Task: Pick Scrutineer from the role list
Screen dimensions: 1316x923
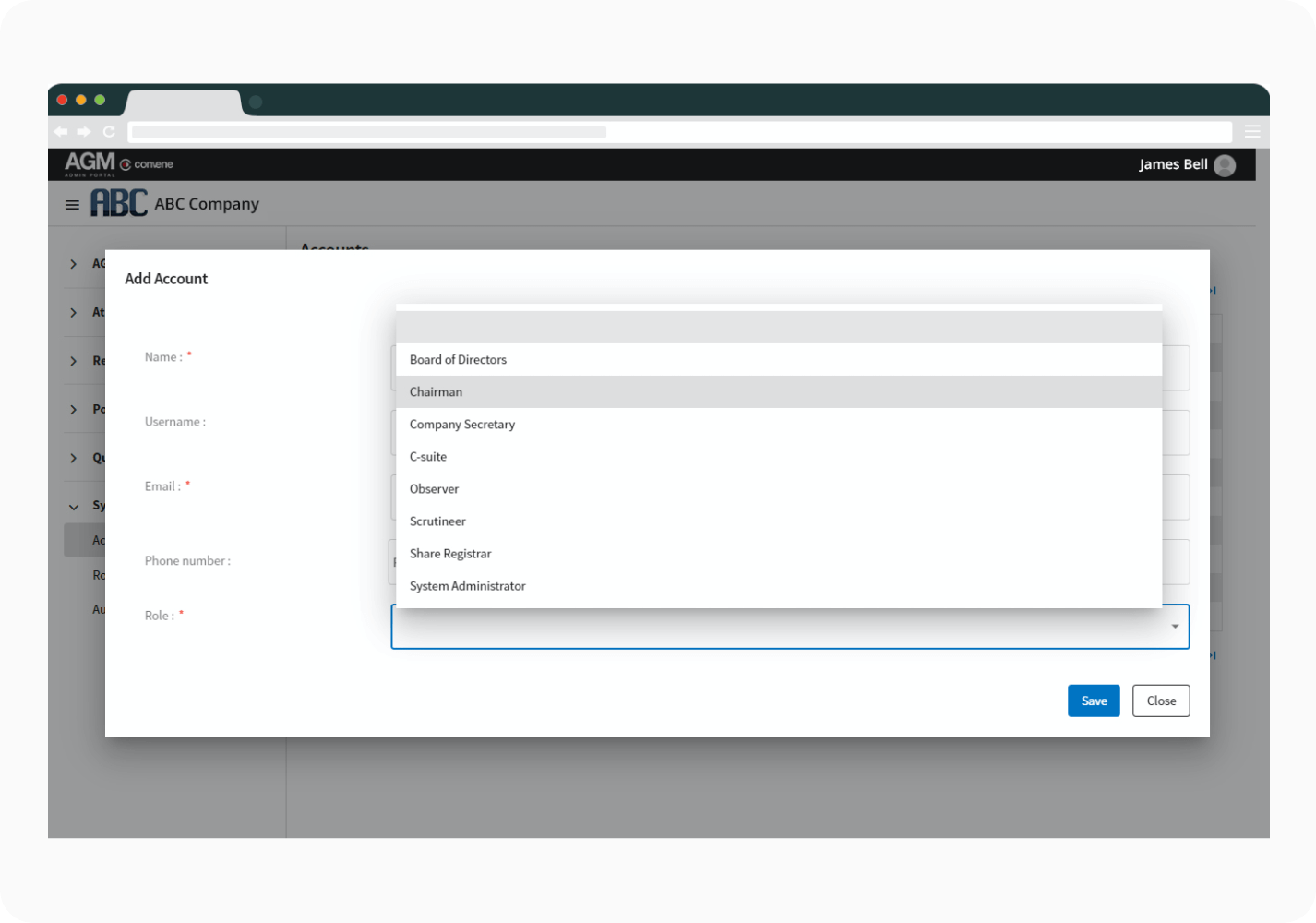Action: 437,521
